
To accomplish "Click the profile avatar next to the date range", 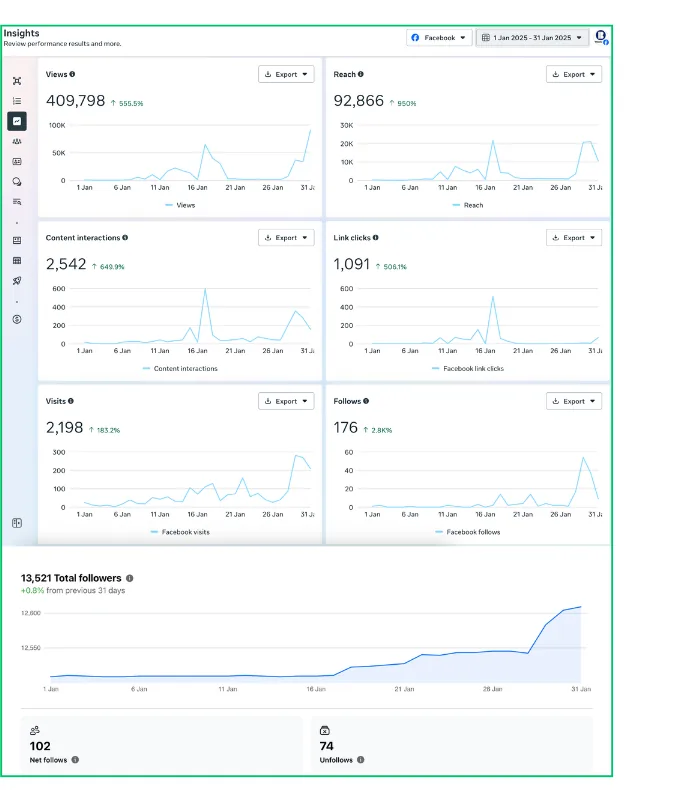I will click(x=601, y=37).
